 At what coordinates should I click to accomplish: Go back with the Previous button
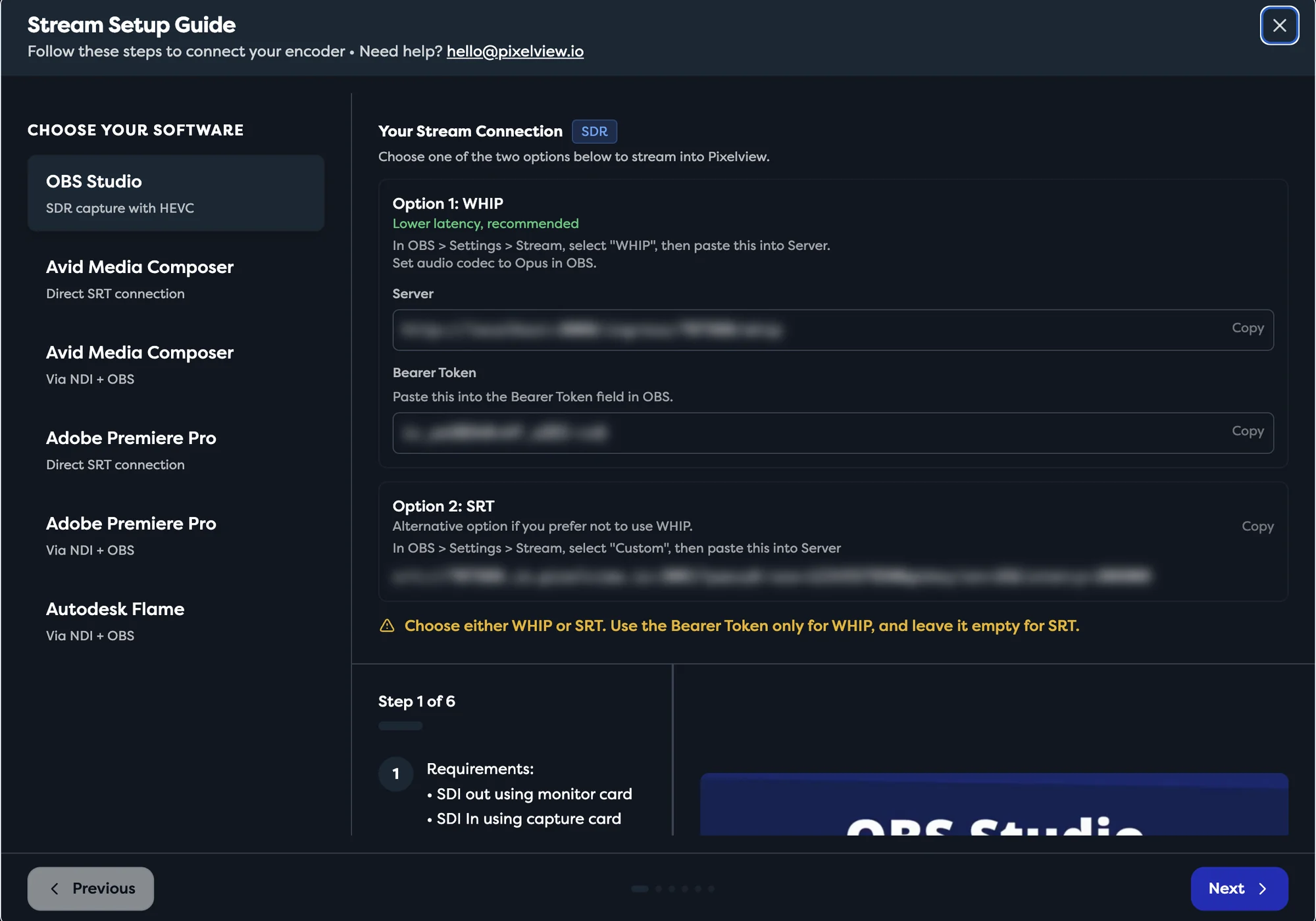pos(91,889)
